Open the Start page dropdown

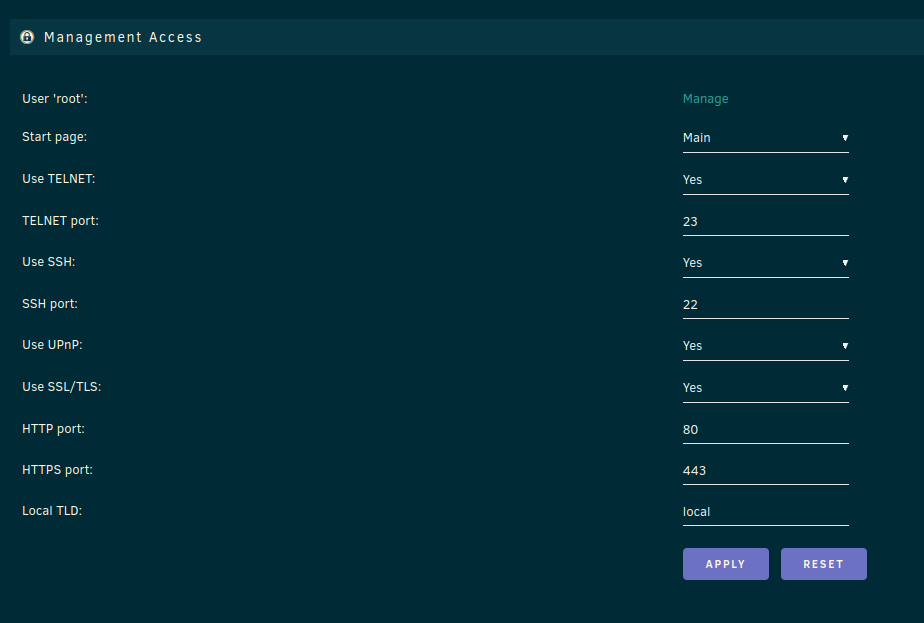(x=765, y=139)
